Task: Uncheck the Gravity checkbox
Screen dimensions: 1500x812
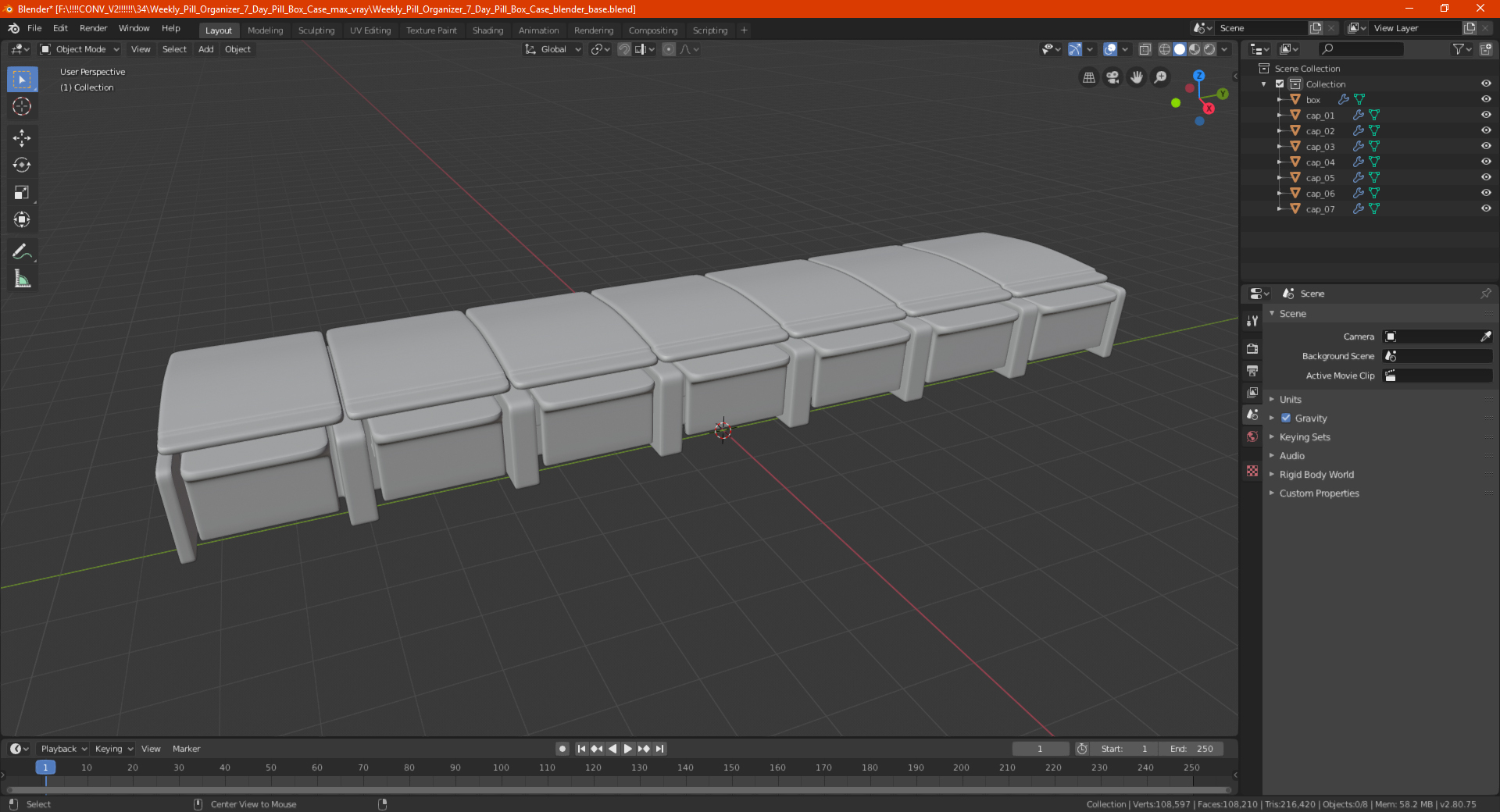Action: click(x=1286, y=418)
